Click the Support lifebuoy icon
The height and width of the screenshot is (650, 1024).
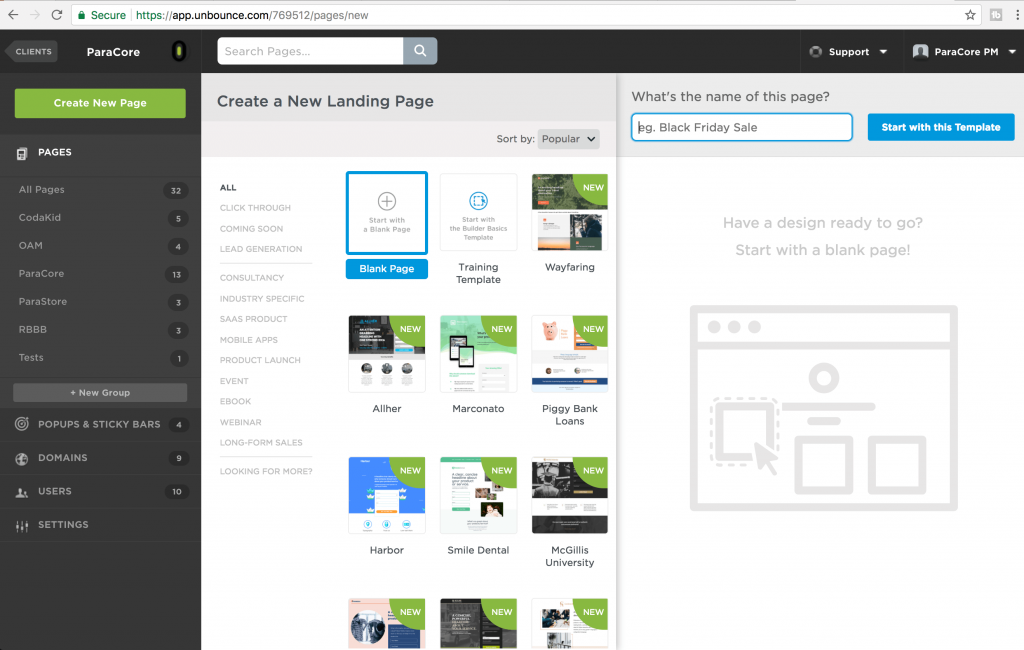[816, 52]
